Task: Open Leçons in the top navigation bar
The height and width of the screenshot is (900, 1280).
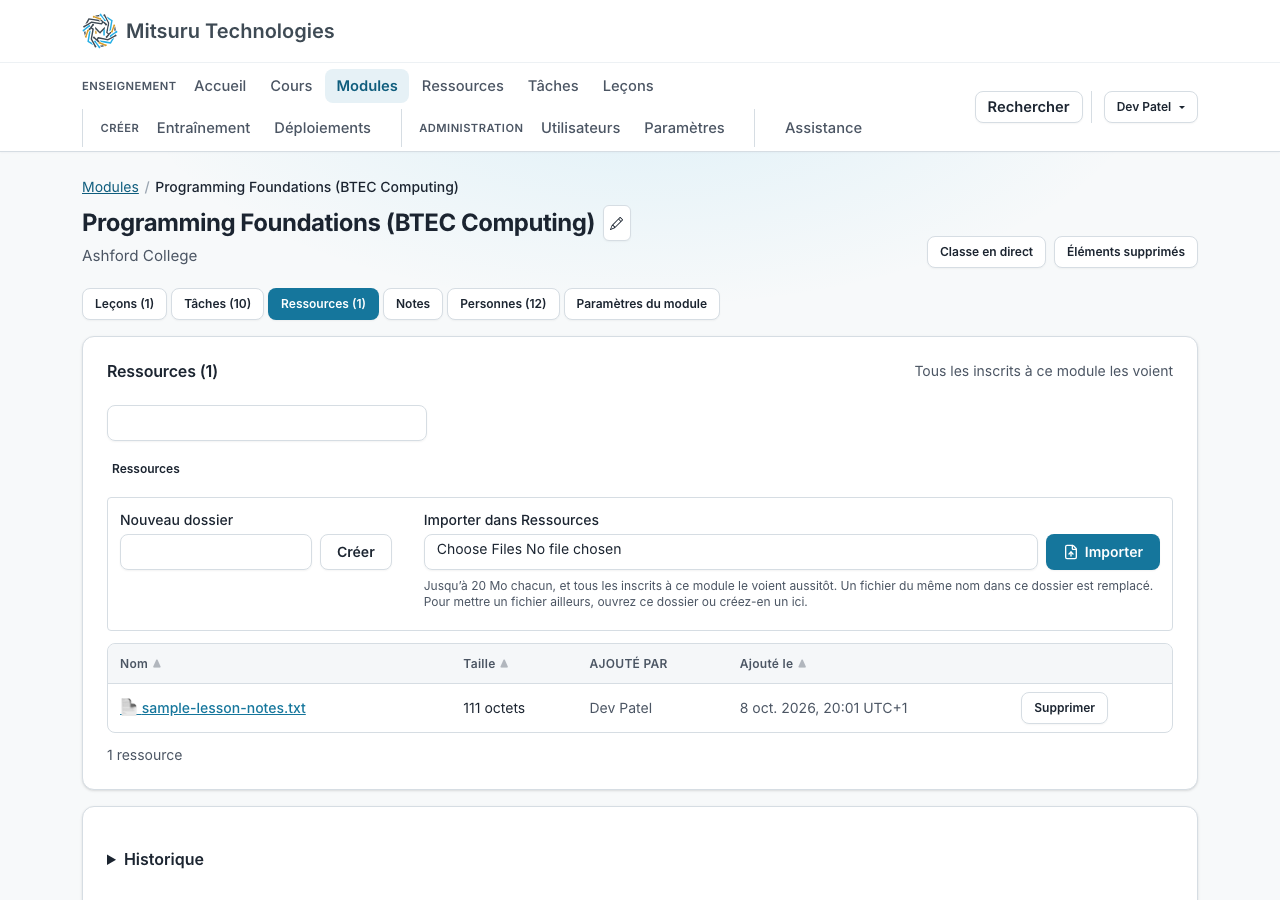Action: (628, 86)
